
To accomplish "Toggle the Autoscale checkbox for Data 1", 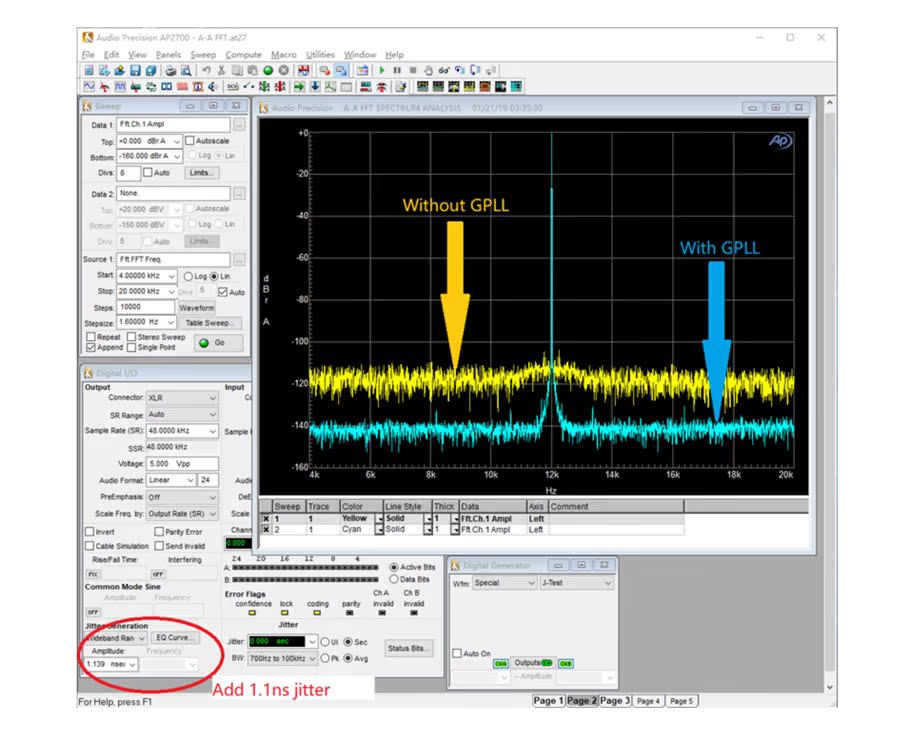I will point(190,141).
